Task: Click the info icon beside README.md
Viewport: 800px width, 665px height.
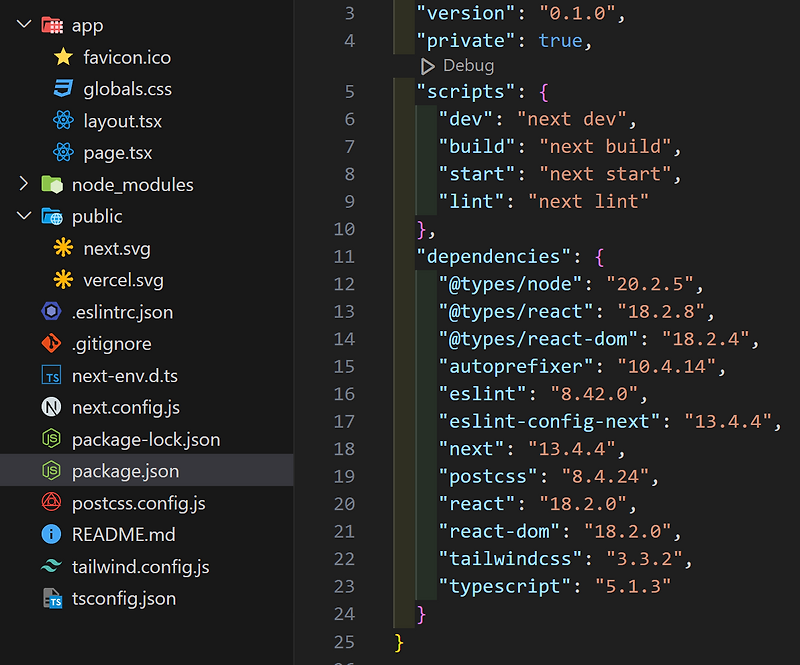Action: 50,535
